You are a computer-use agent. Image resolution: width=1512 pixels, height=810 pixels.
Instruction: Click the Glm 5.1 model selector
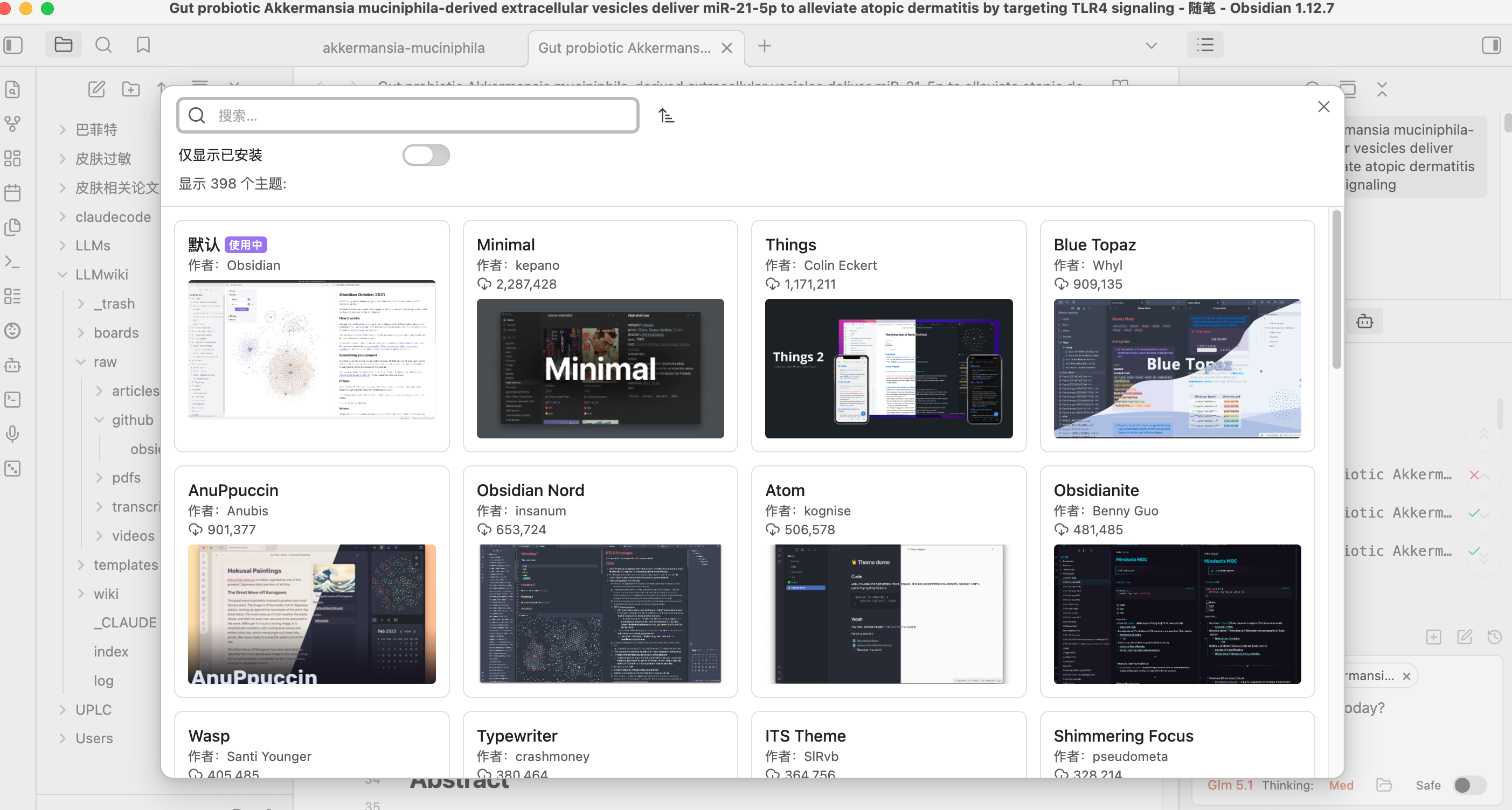pyautogui.click(x=1230, y=785)
